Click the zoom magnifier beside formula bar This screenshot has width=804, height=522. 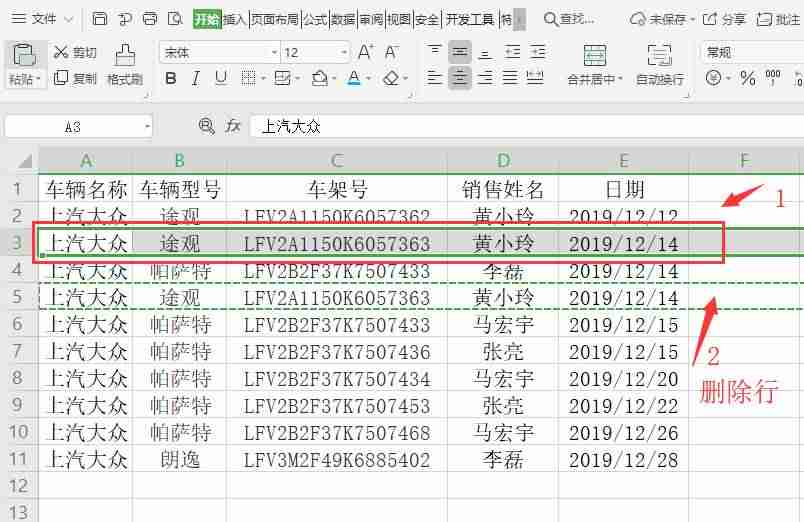click(206, 126)
